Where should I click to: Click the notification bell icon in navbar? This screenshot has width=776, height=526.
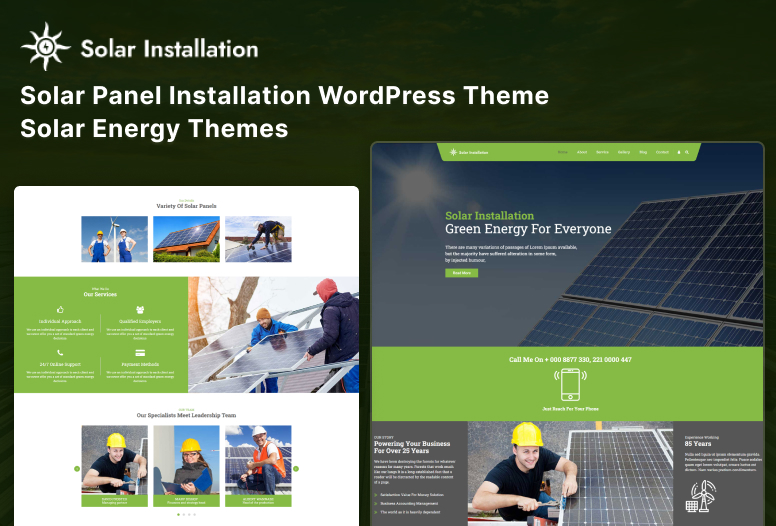pos(679,152)
